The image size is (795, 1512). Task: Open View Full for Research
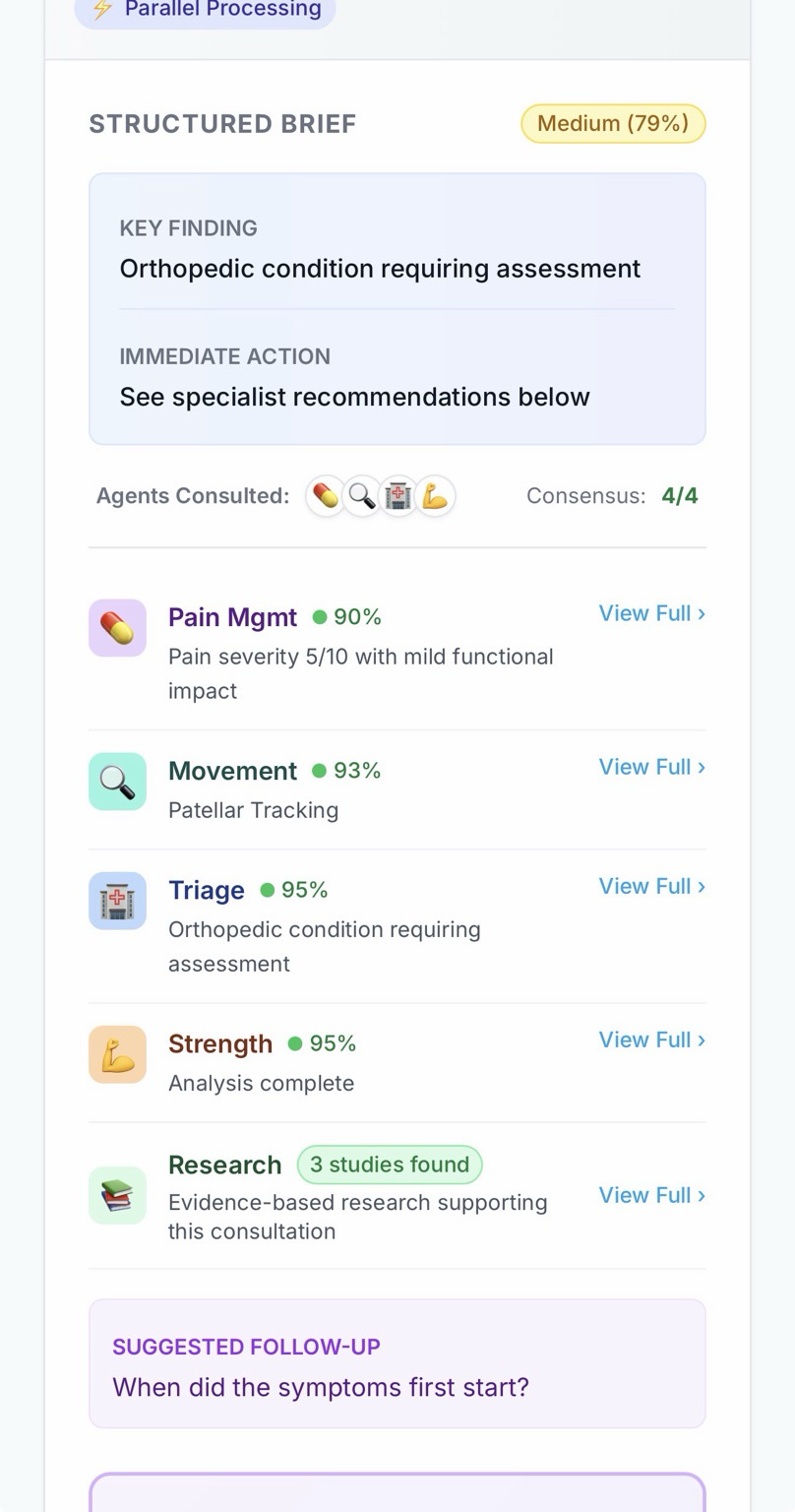[651, 1195]
